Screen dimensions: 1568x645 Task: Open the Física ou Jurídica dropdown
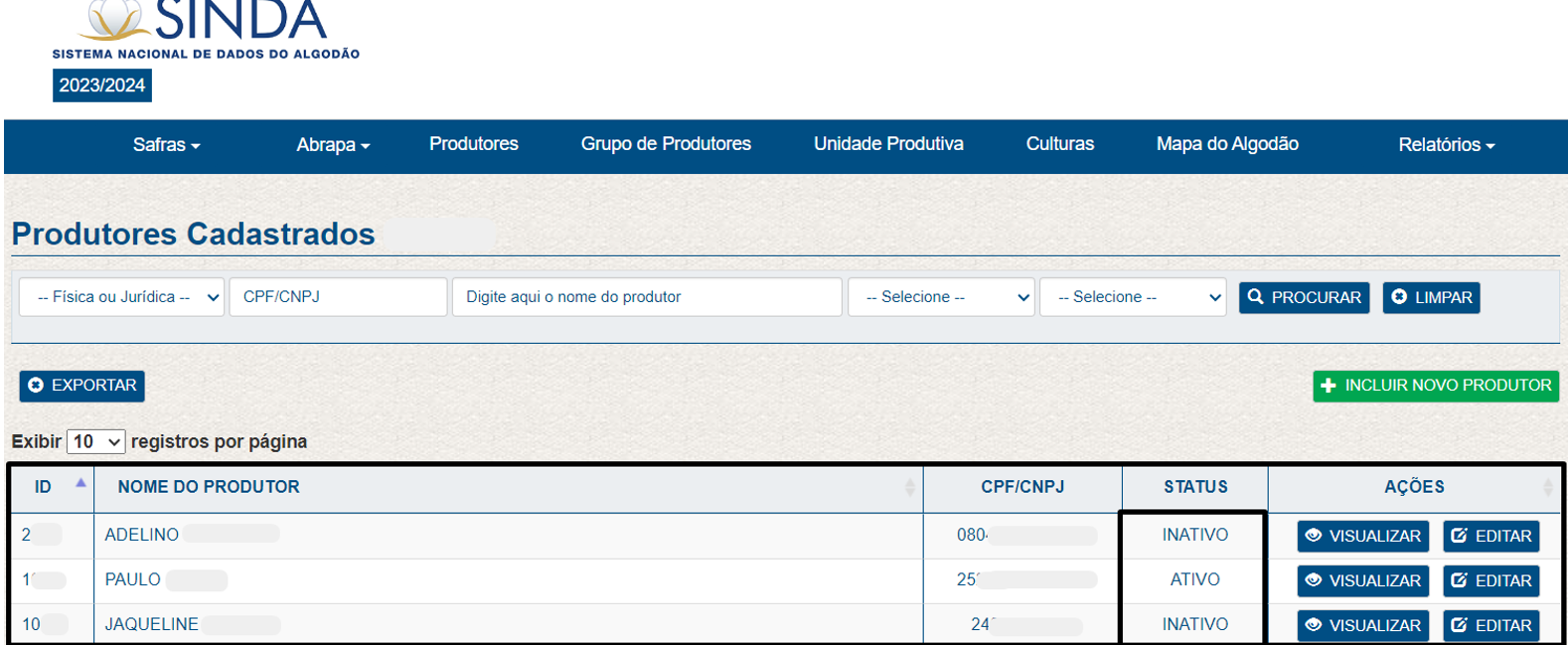coord(122,297)
